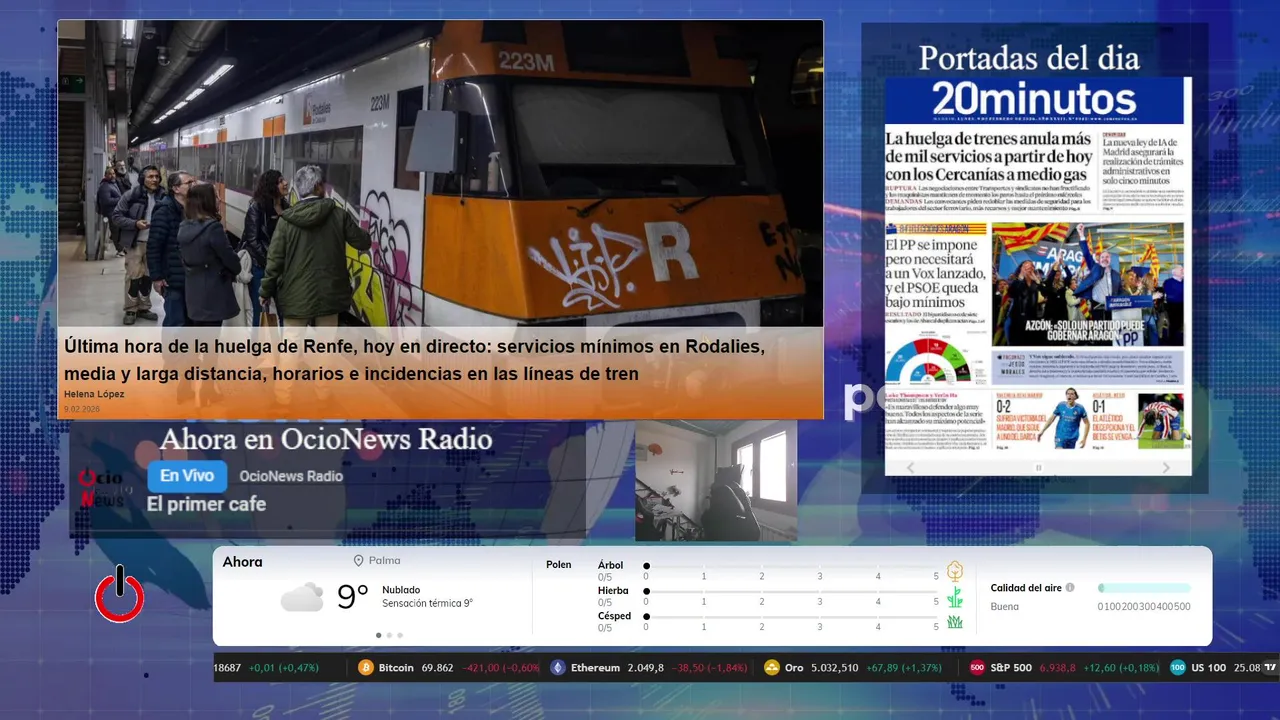Viewport: 1280px width, 720px height.
Task: Click the grass pollen icon for Césped
Action: 955,622
